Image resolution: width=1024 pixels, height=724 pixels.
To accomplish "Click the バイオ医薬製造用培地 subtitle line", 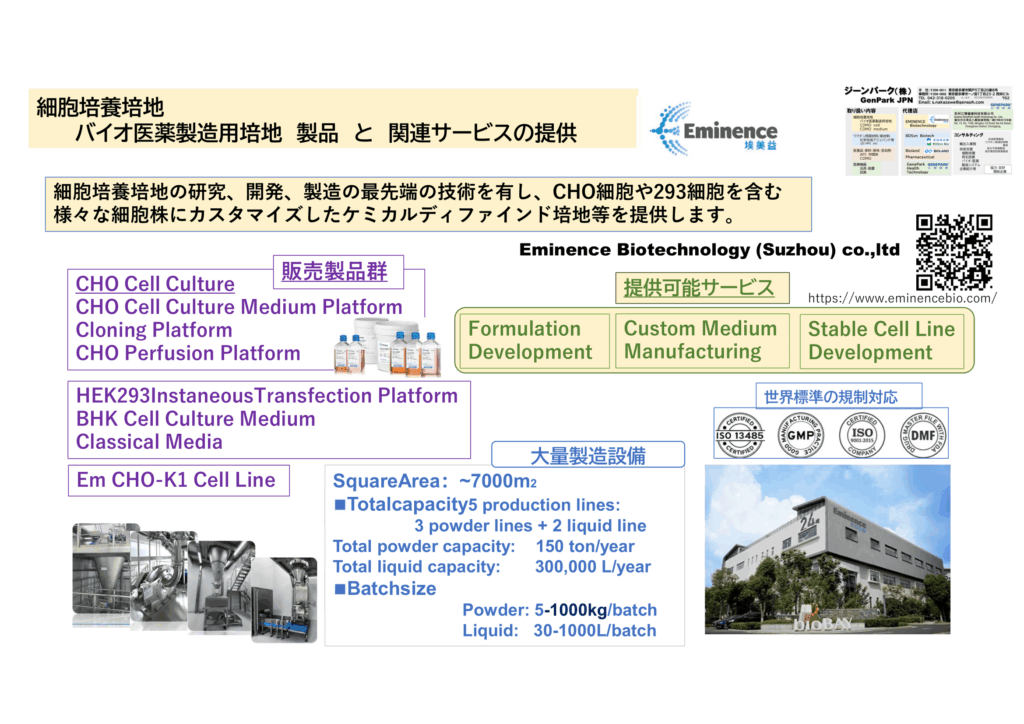I will (x=326, y=133).
